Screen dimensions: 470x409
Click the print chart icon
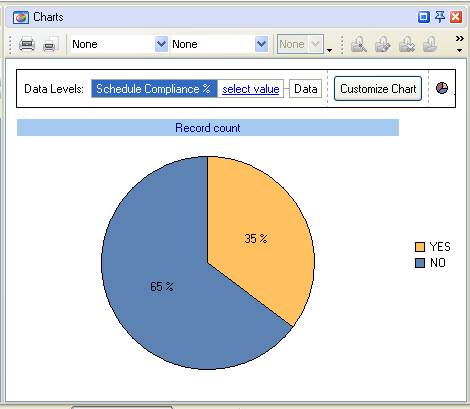pyautogui.click(x=27, y=44)
